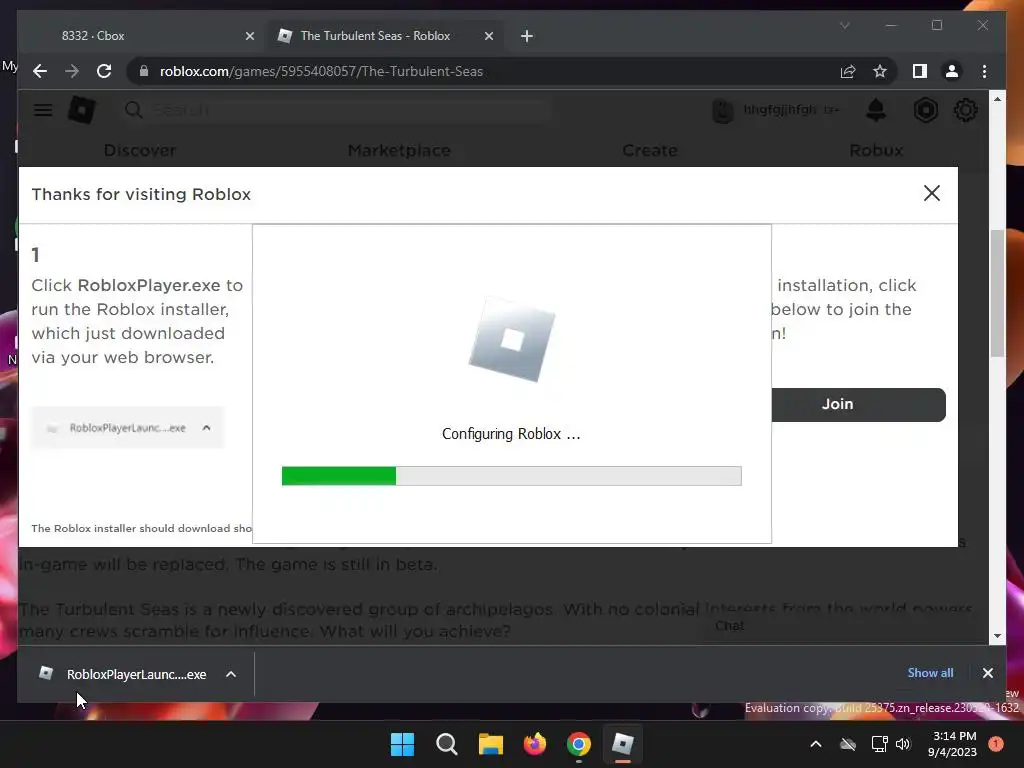This screenshot has height=768, width=1024.
Task: Open the network status tray icon
Action: pos(880,744)
